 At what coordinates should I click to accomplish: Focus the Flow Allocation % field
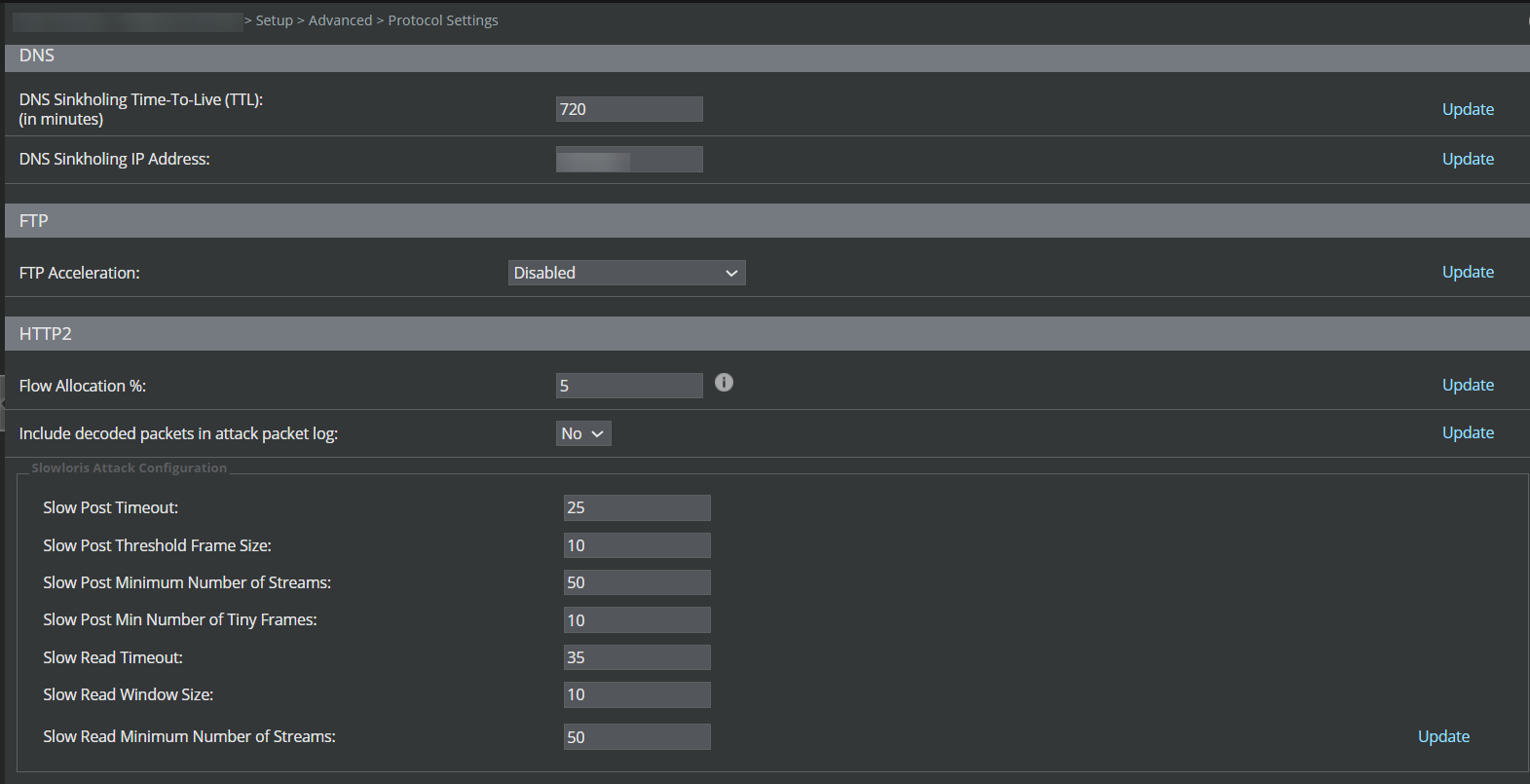[629, 386]
